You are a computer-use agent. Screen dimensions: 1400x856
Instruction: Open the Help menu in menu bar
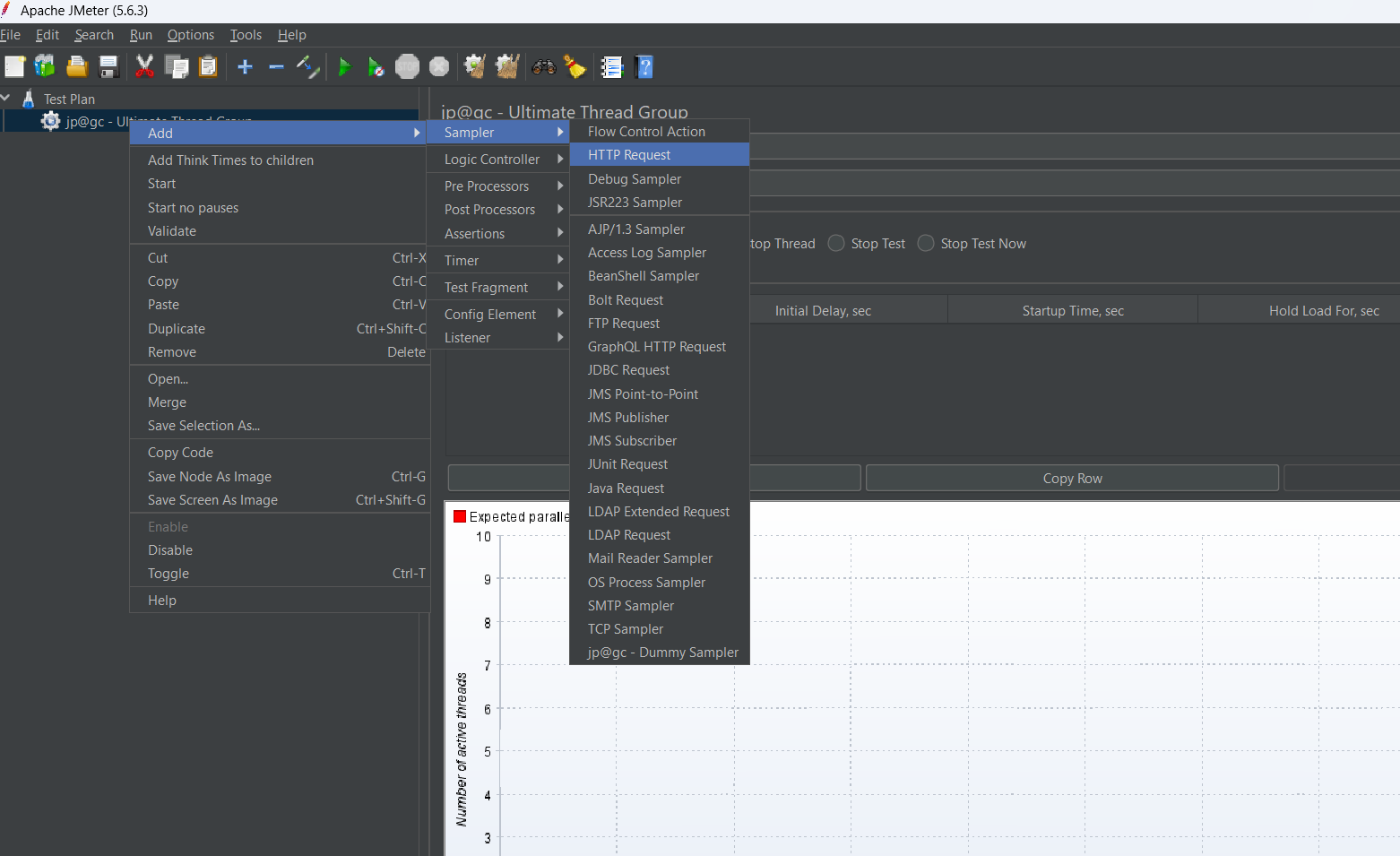pyautogui.click(x=292, y=35)
